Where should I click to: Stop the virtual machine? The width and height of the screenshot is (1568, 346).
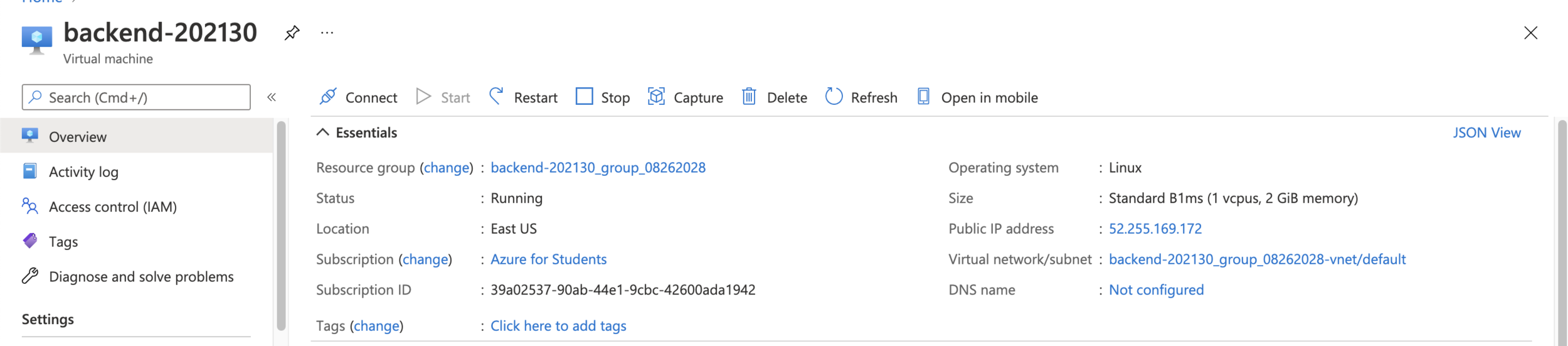coord(615,98)
